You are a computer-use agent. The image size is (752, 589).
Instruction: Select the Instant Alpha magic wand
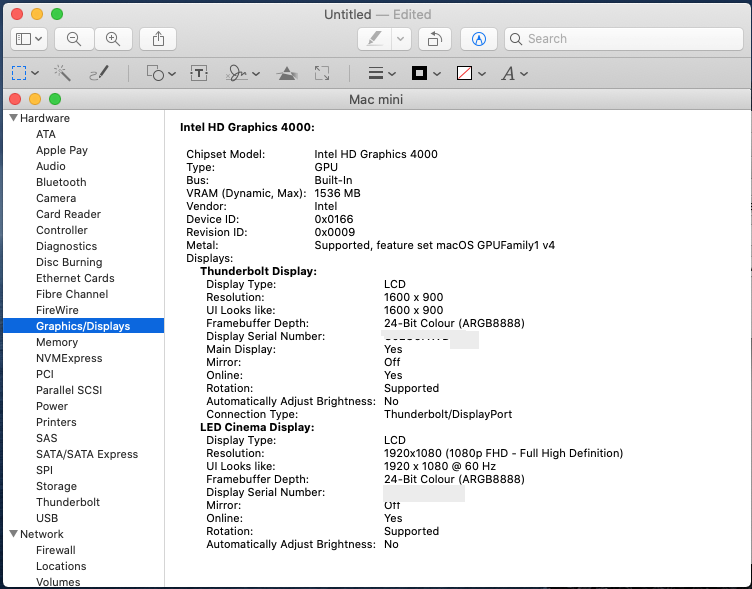point(62,73)
